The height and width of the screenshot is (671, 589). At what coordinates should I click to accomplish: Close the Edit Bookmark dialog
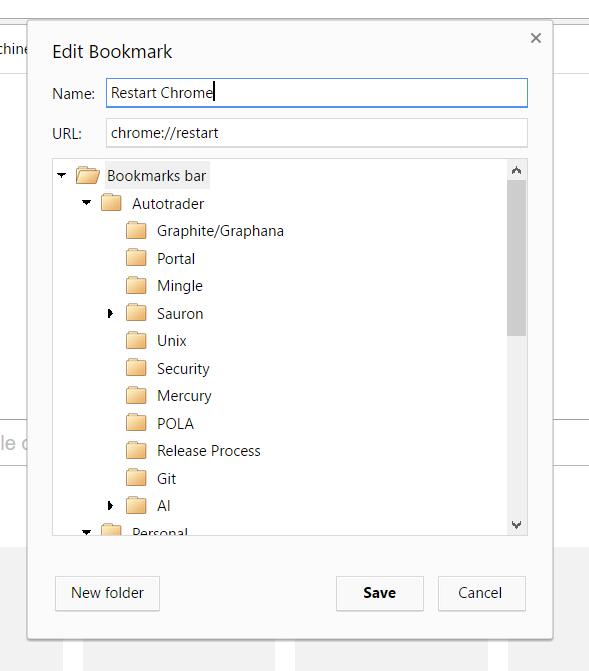pos(535,38)
